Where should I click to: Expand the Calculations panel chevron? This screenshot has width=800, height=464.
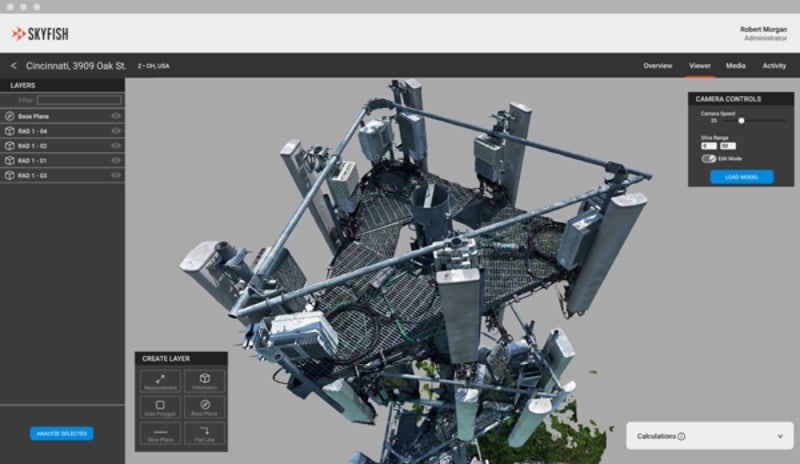pyautogui.click(x=780, y=436)
